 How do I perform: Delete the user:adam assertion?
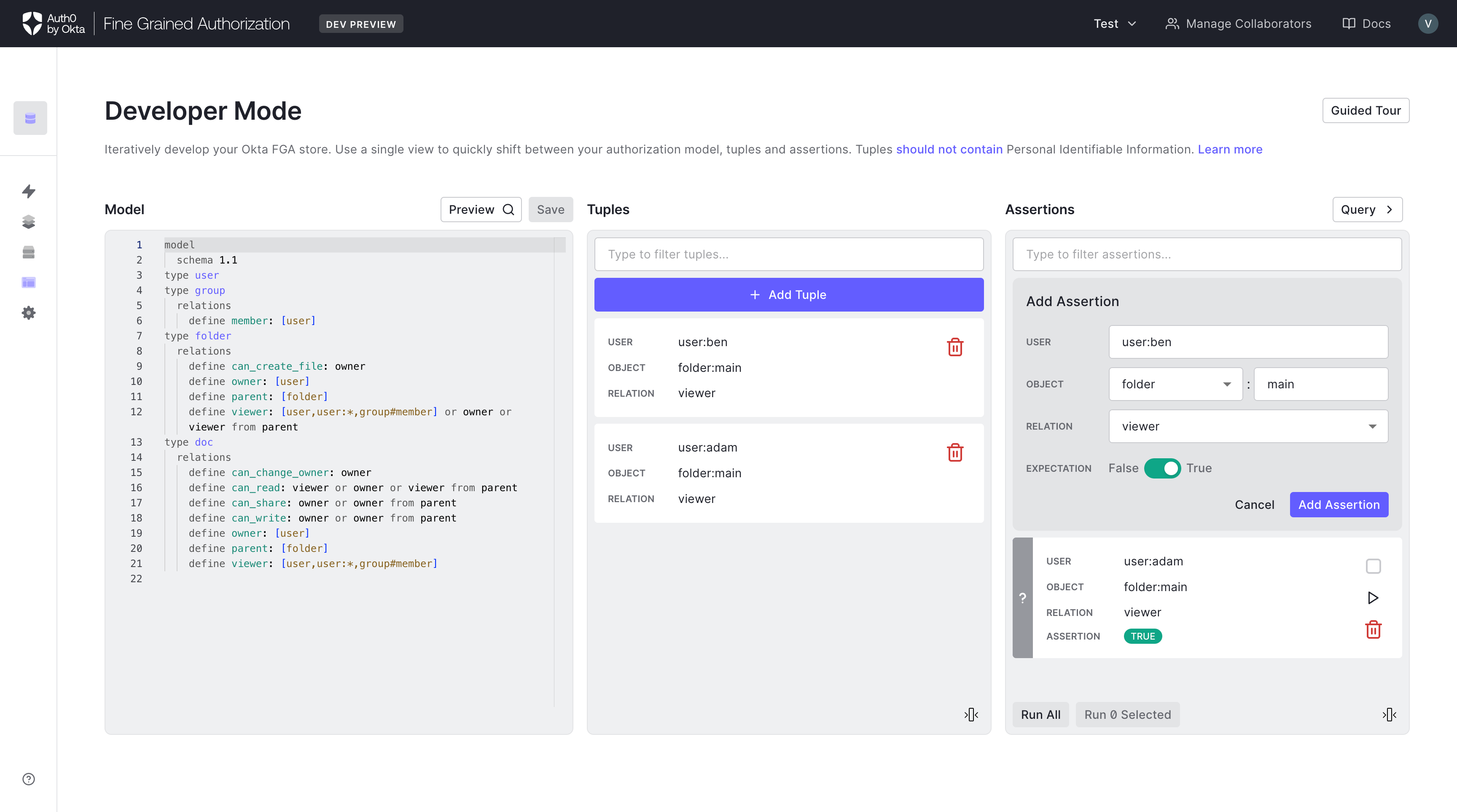(1373, 629)
